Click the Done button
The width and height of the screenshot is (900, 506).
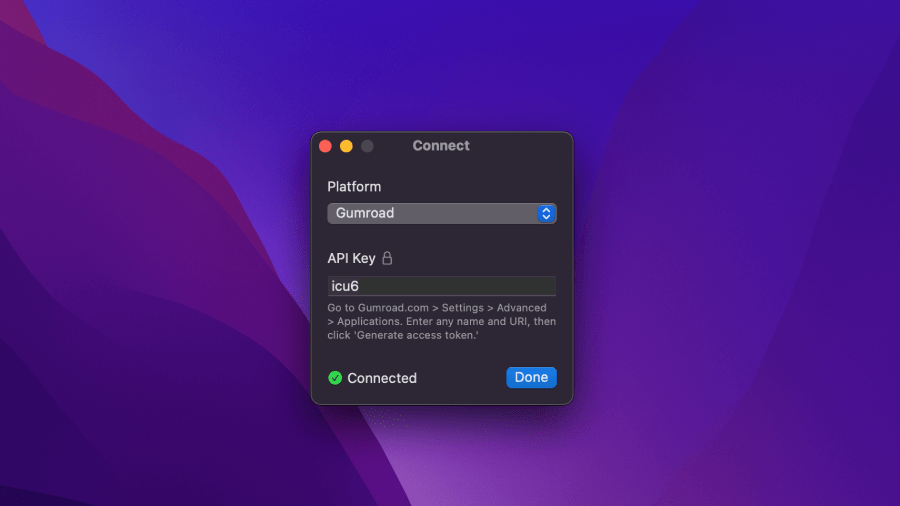pos(531,377)
